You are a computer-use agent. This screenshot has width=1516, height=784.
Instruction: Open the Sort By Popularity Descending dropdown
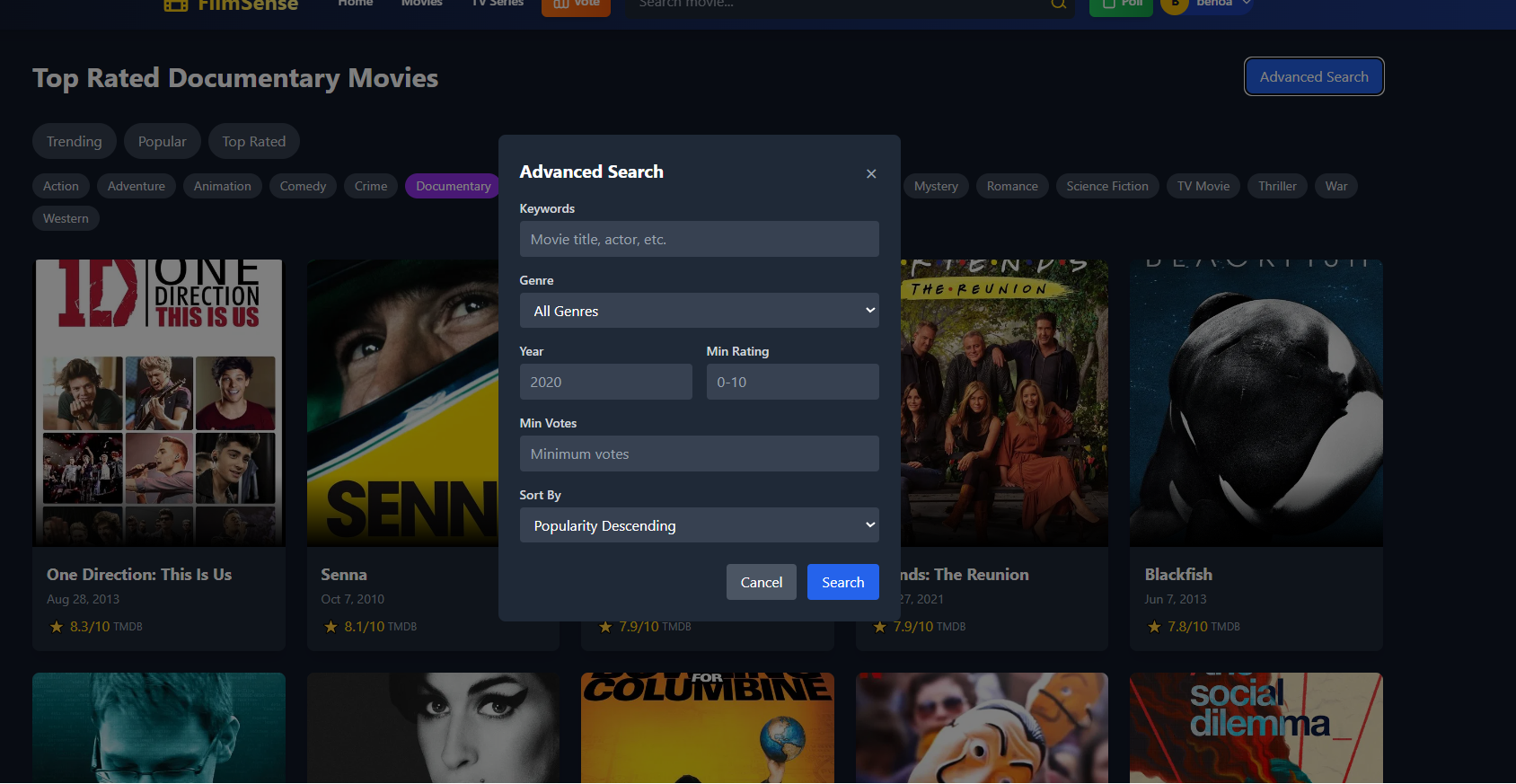pyautogui.click(x=699, y=525)
